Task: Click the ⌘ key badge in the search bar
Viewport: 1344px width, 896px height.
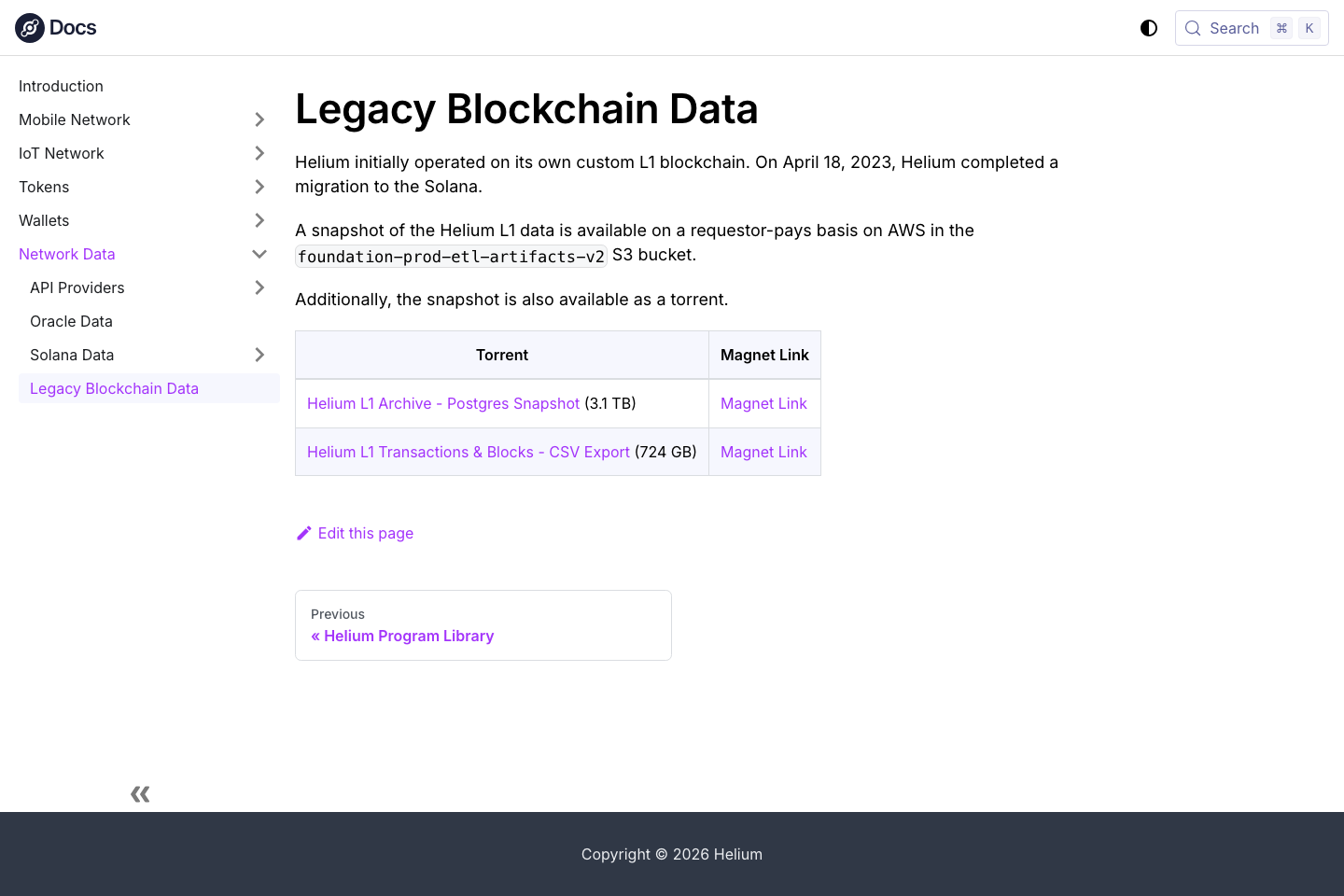Action: (x=1281, y=28)
